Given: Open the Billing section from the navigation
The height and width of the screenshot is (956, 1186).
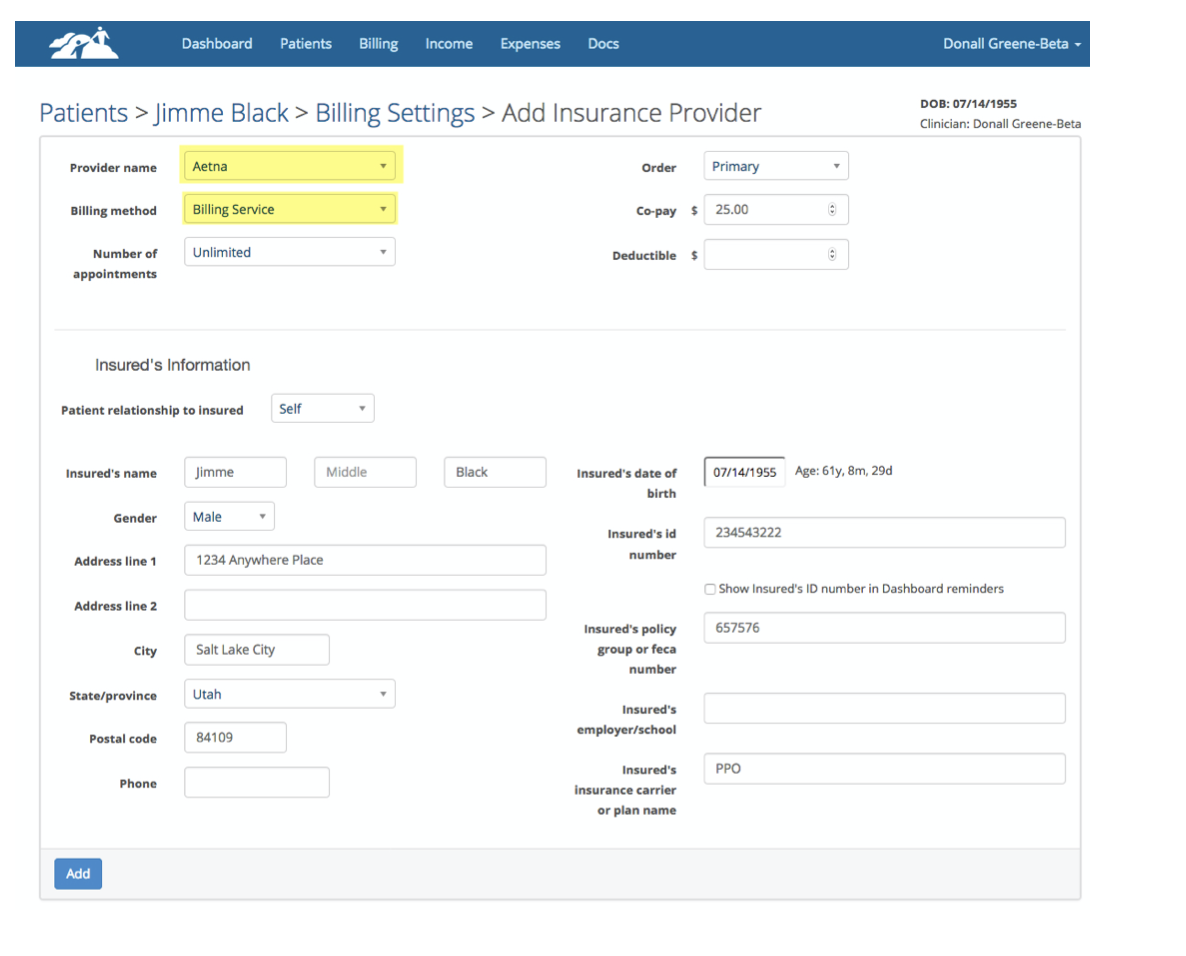Looking at the screenshot, I should click(x=378, y=43).
